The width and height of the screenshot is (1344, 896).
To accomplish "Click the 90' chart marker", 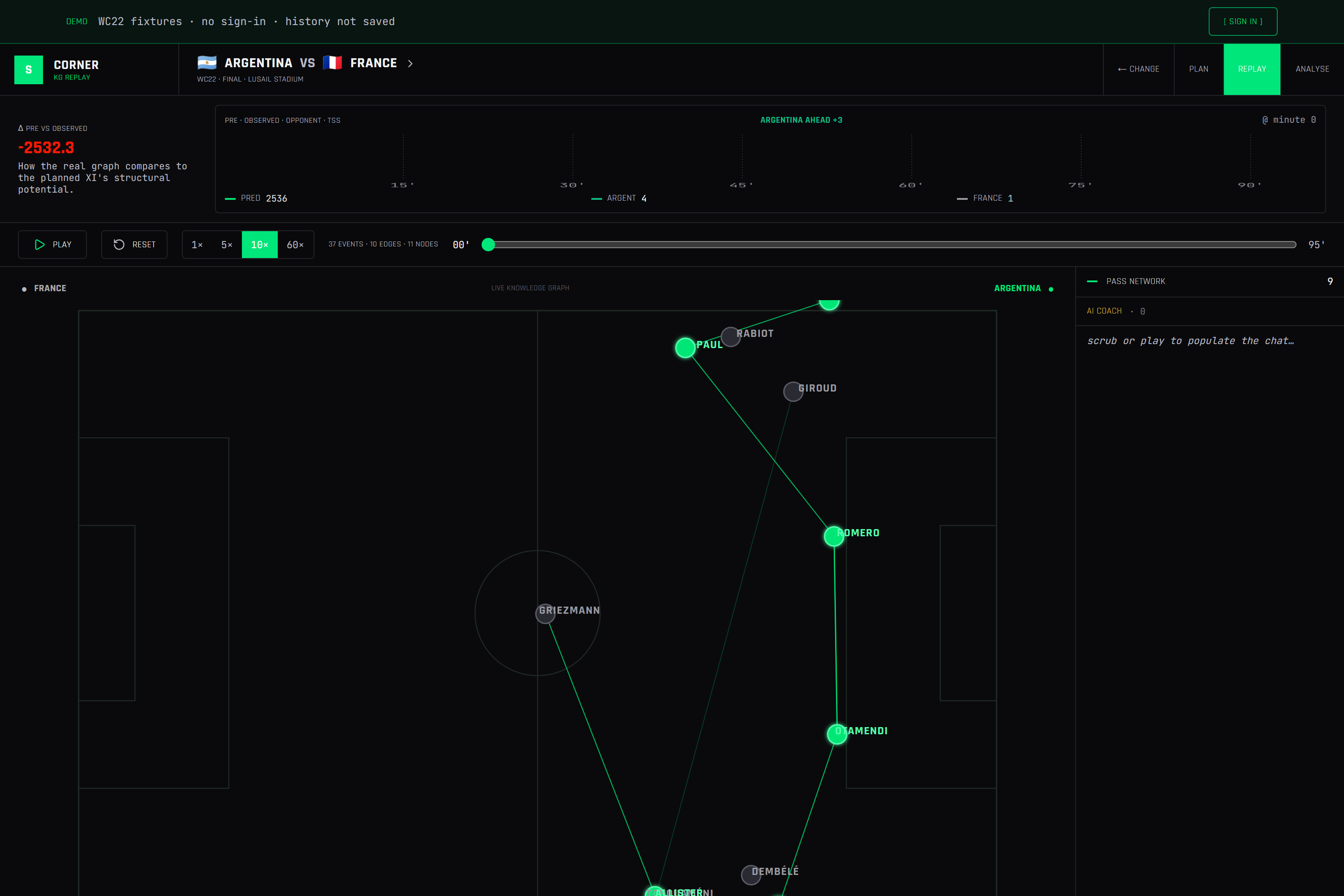I will (1249, 185).
